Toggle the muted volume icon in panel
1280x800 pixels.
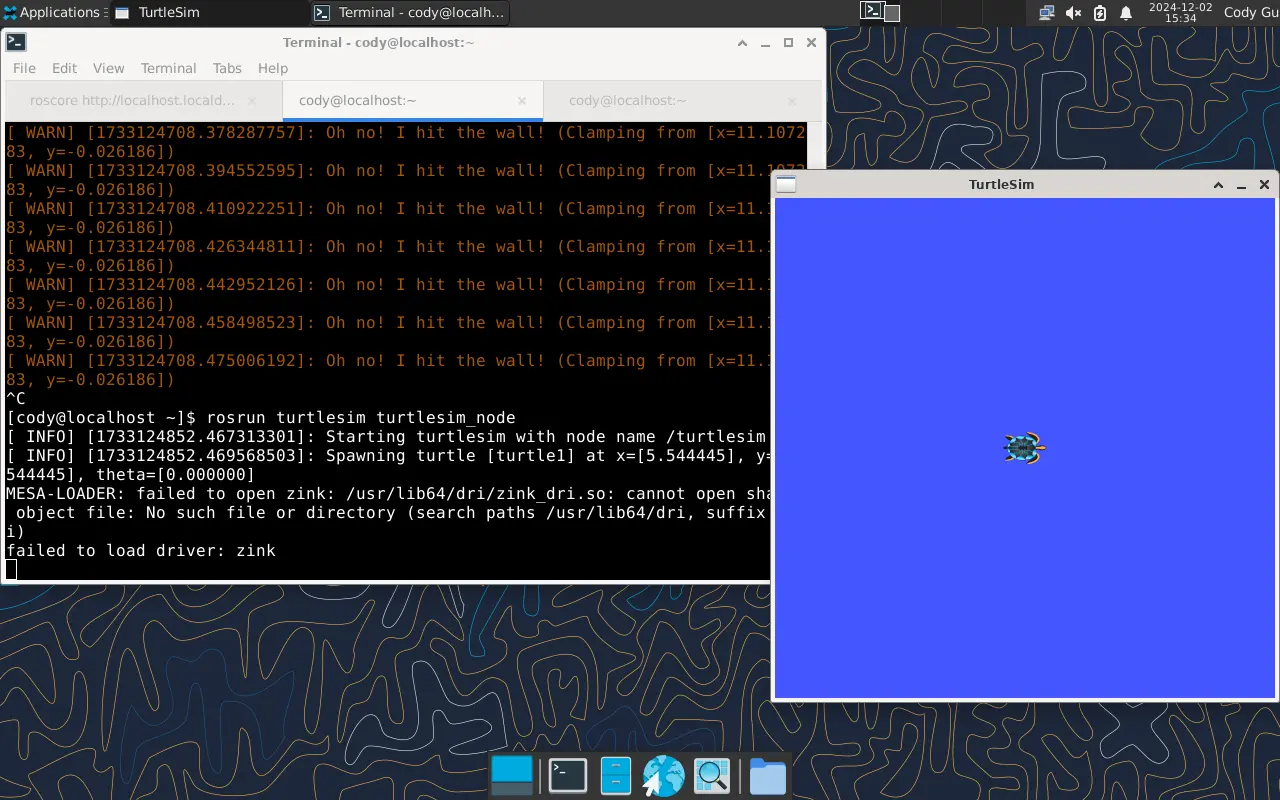click(x=1073, y=13)
